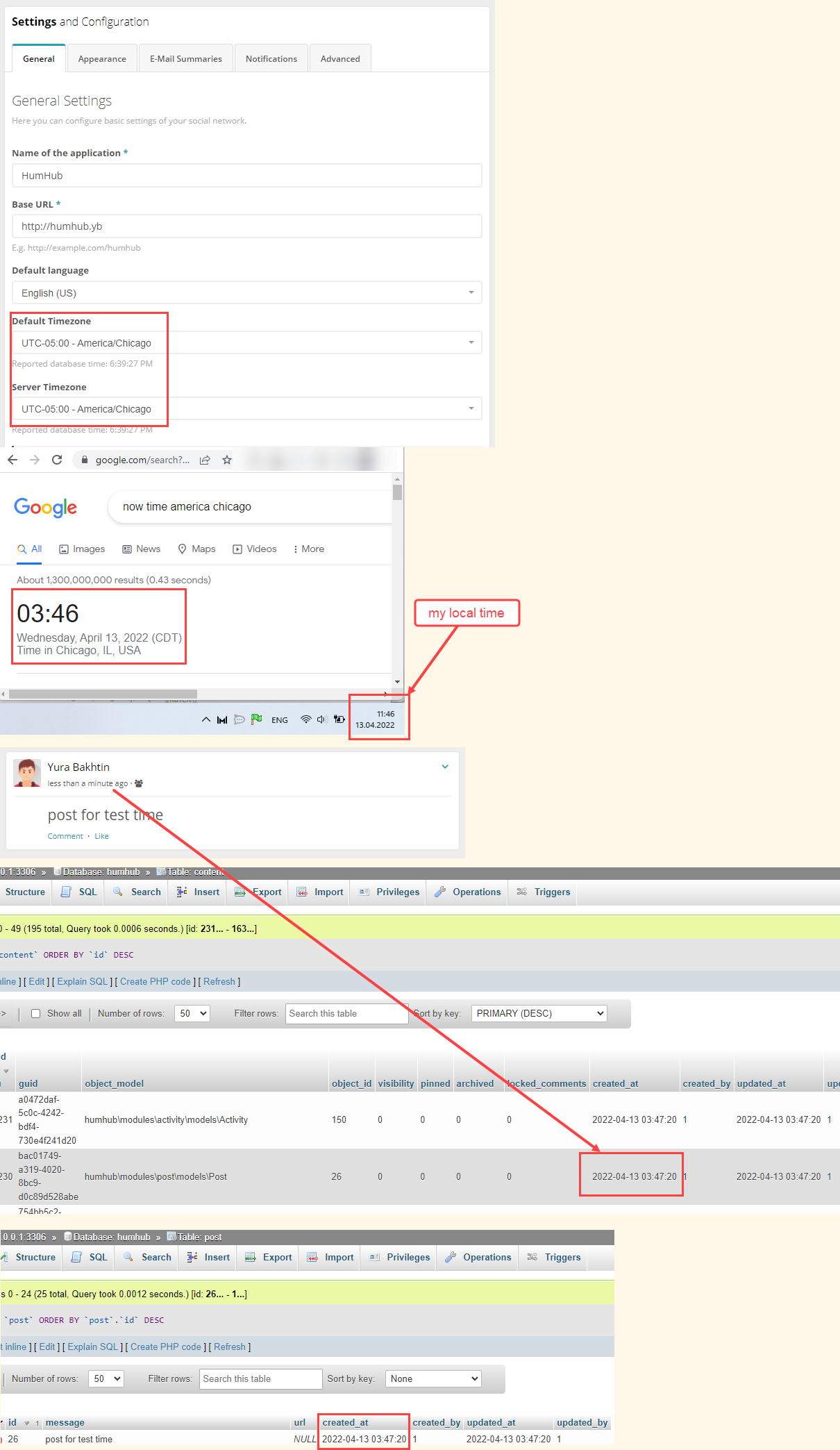Open the Operations tab in content table
This screenshot has height=1450, width=840.
click(x=468, y=892)
